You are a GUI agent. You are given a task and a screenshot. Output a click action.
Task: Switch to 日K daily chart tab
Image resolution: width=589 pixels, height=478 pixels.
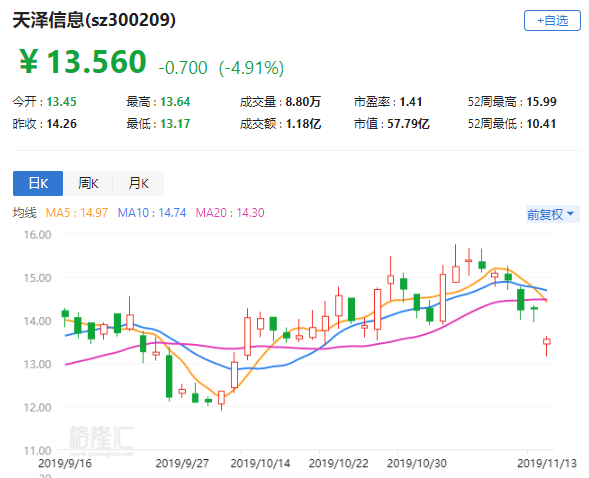[x=38, y=183]
